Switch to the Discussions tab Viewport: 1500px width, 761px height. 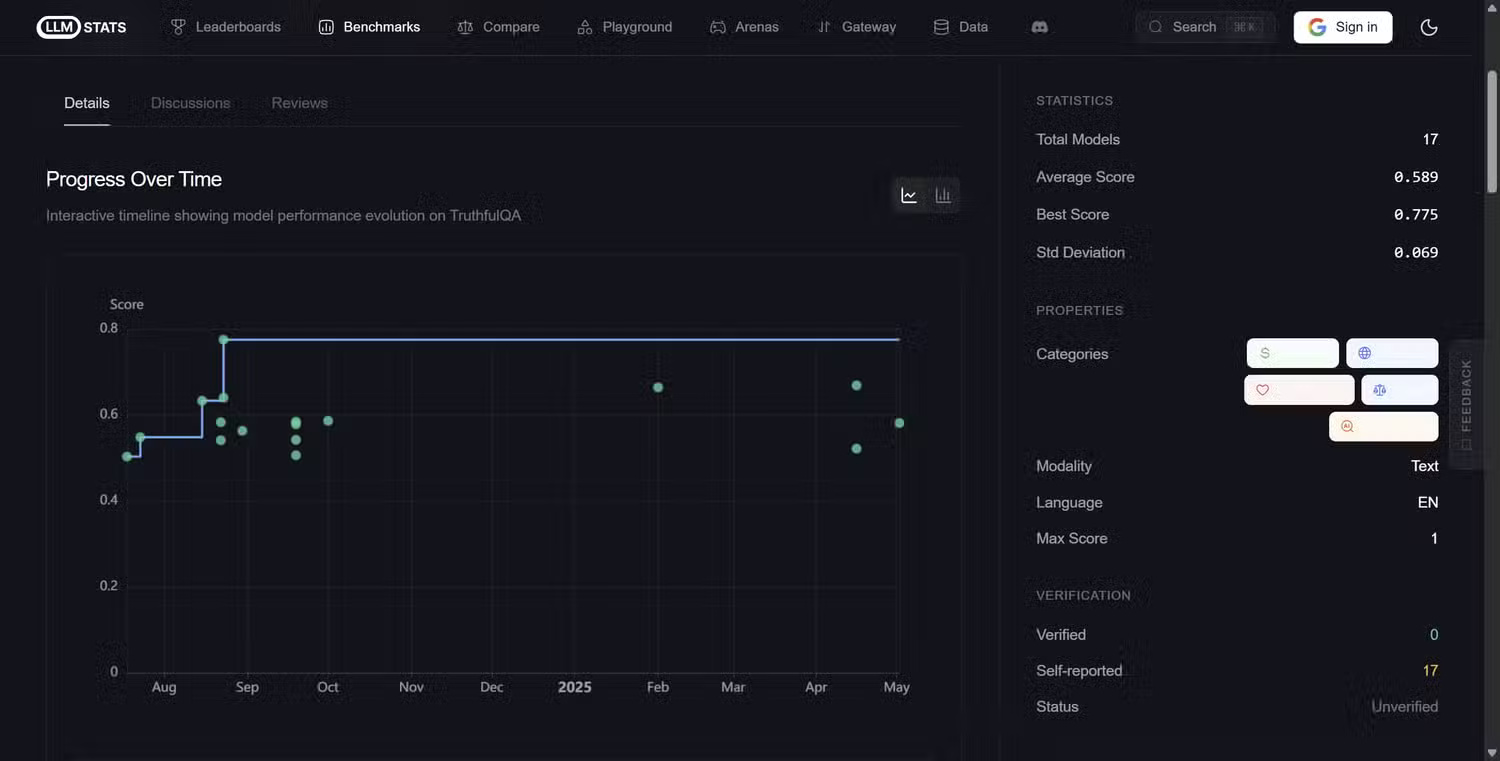pos(190,102)
